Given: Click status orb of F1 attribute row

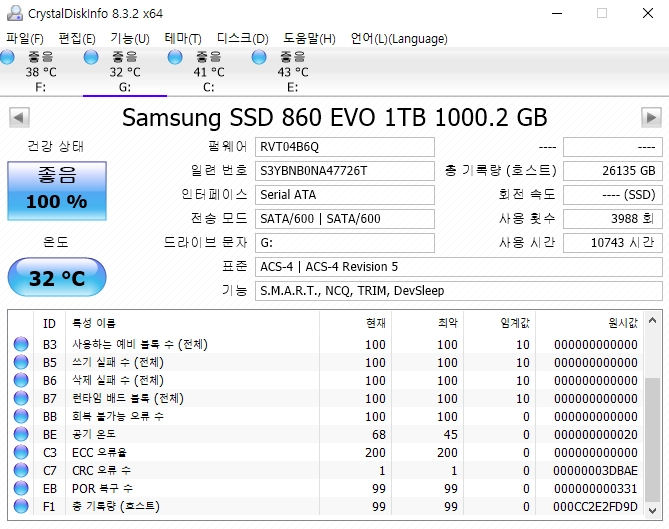Looking at the screenshot, I should pyautogui.click(x=21, y=506).
